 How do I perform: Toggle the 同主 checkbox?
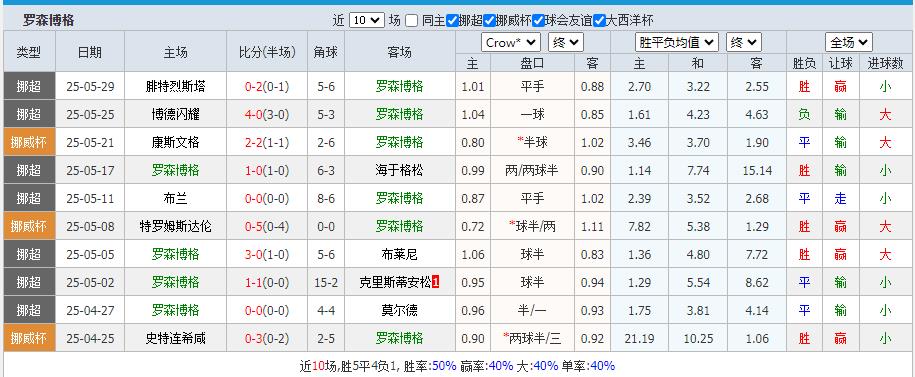[412, 21]
